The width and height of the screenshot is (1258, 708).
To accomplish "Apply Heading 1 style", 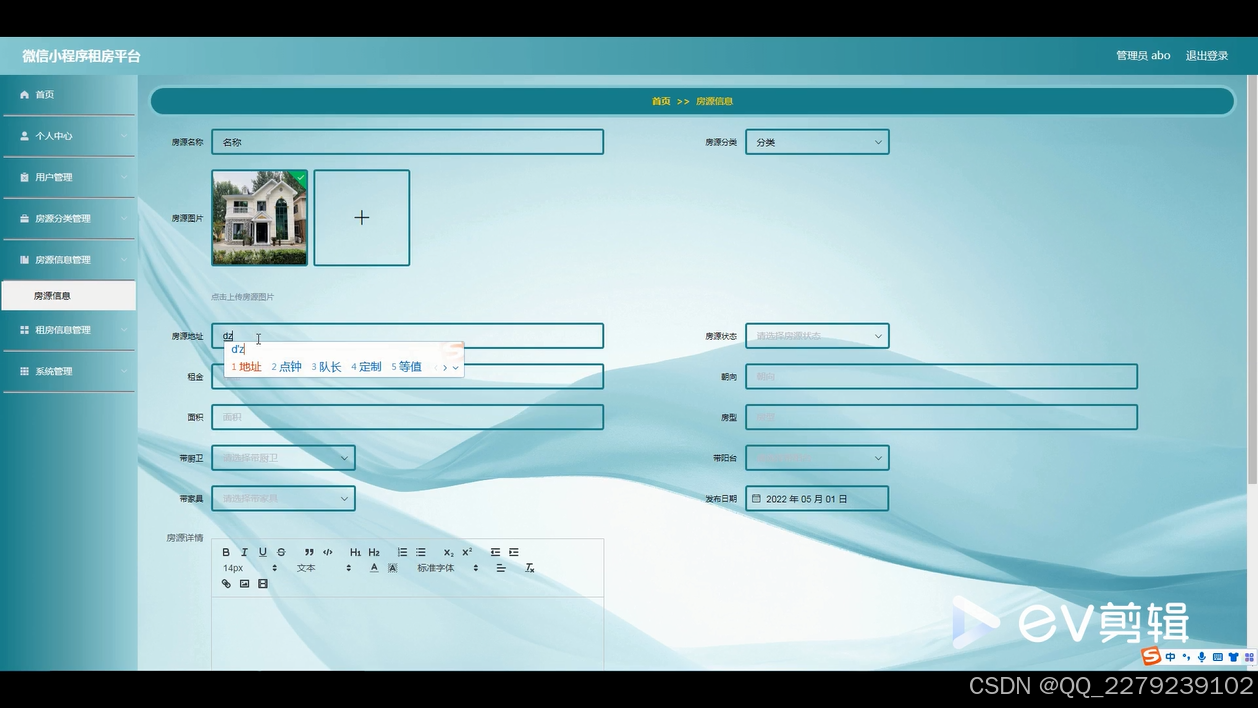I will pyautogui.click(x=355, y=552).
